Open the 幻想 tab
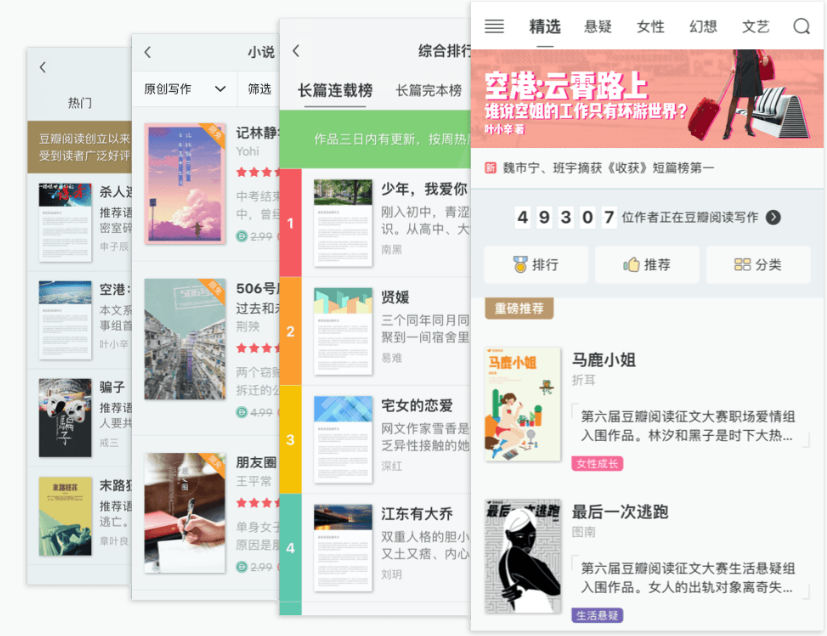827x636 pixels. (703, 26)
